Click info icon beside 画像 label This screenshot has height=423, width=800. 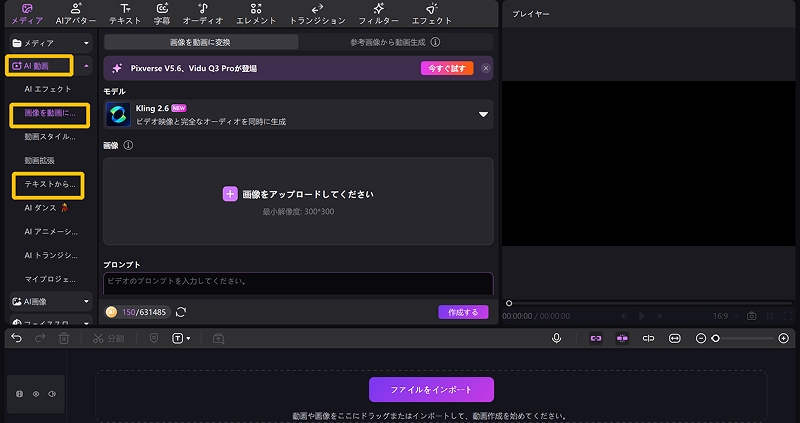click(128, 145)
